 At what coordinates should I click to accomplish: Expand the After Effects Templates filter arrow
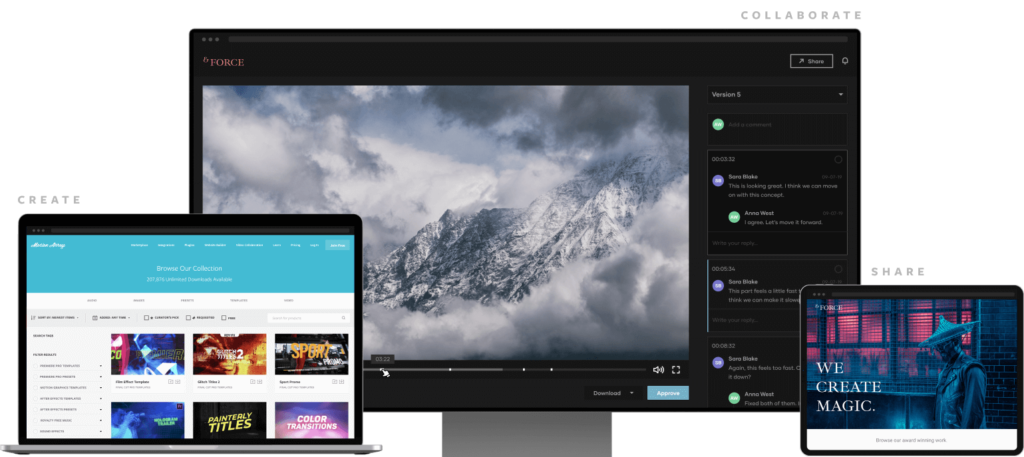pyautogui.click(x=101, y=398)
